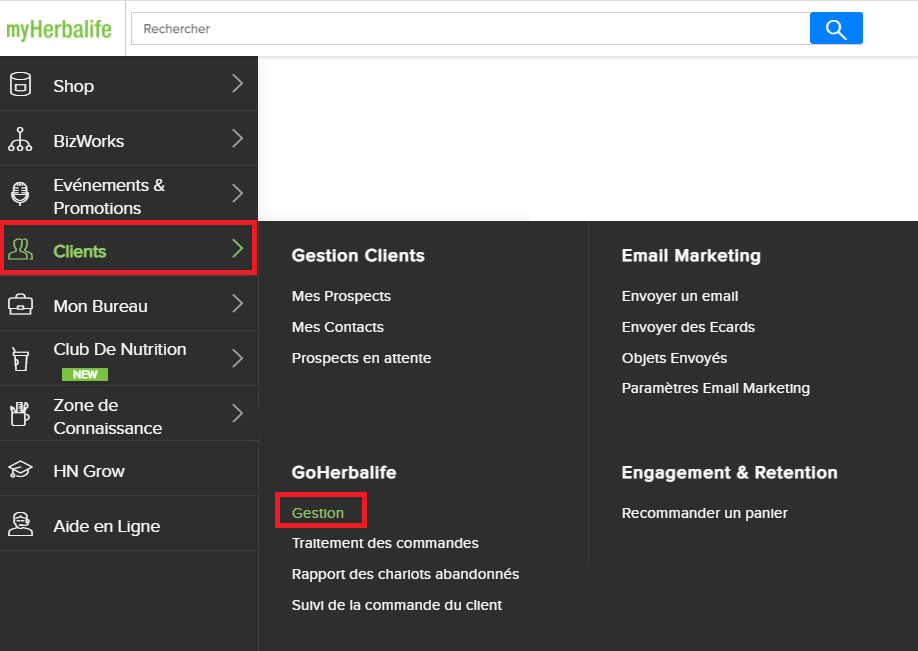
Task: Click the Evénements & Promotions microphone icon
Action: [20, 194]
